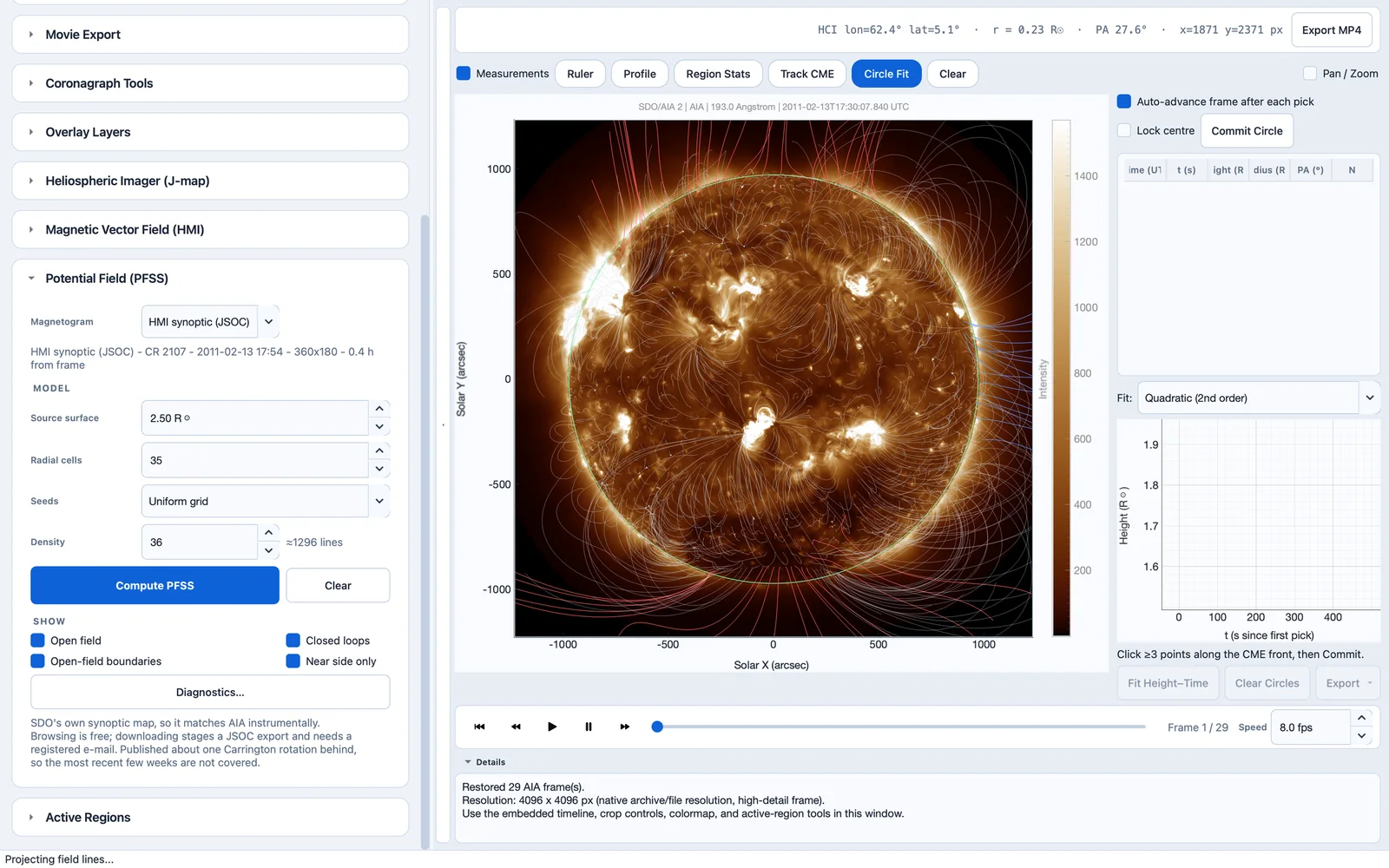The image size is (1389, 868).
Task: Increase playback speed with up arrow
Action: click(1362, 718)
